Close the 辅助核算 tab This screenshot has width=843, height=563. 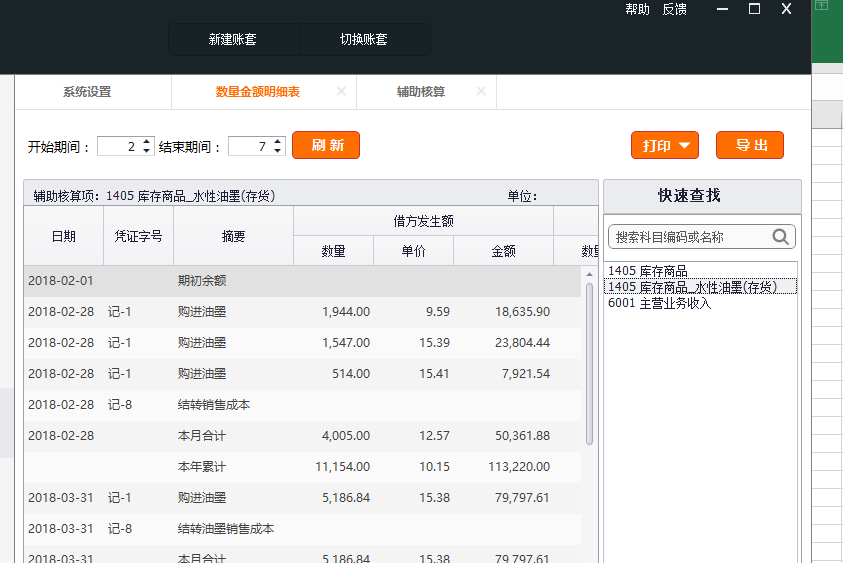(481, 91)
